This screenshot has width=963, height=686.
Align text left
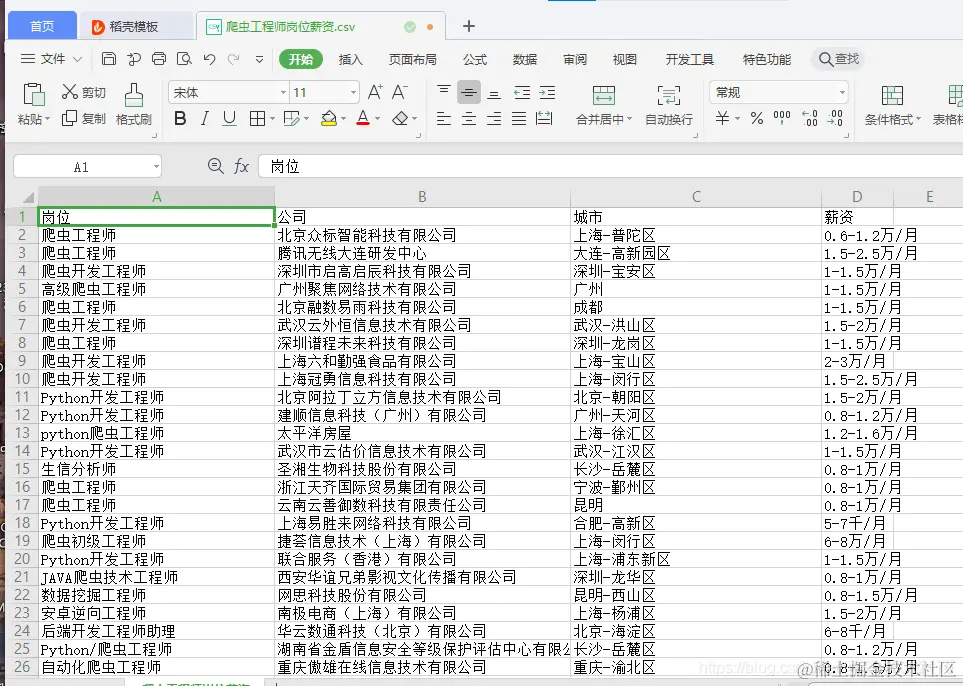(443, 118)
